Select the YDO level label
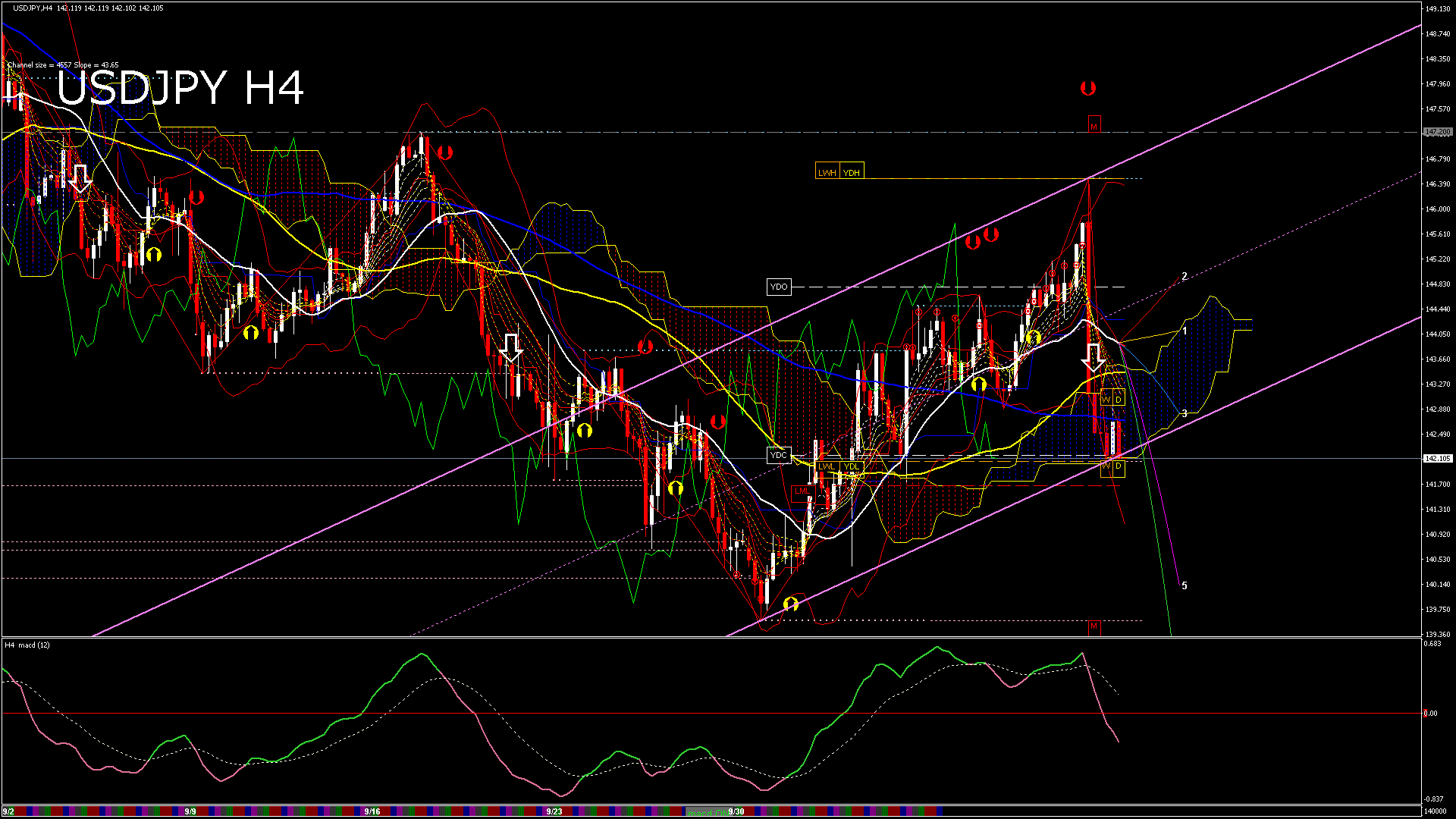Image resolution: width=1456 pixels, height=819 pixels. click(779, 287)
